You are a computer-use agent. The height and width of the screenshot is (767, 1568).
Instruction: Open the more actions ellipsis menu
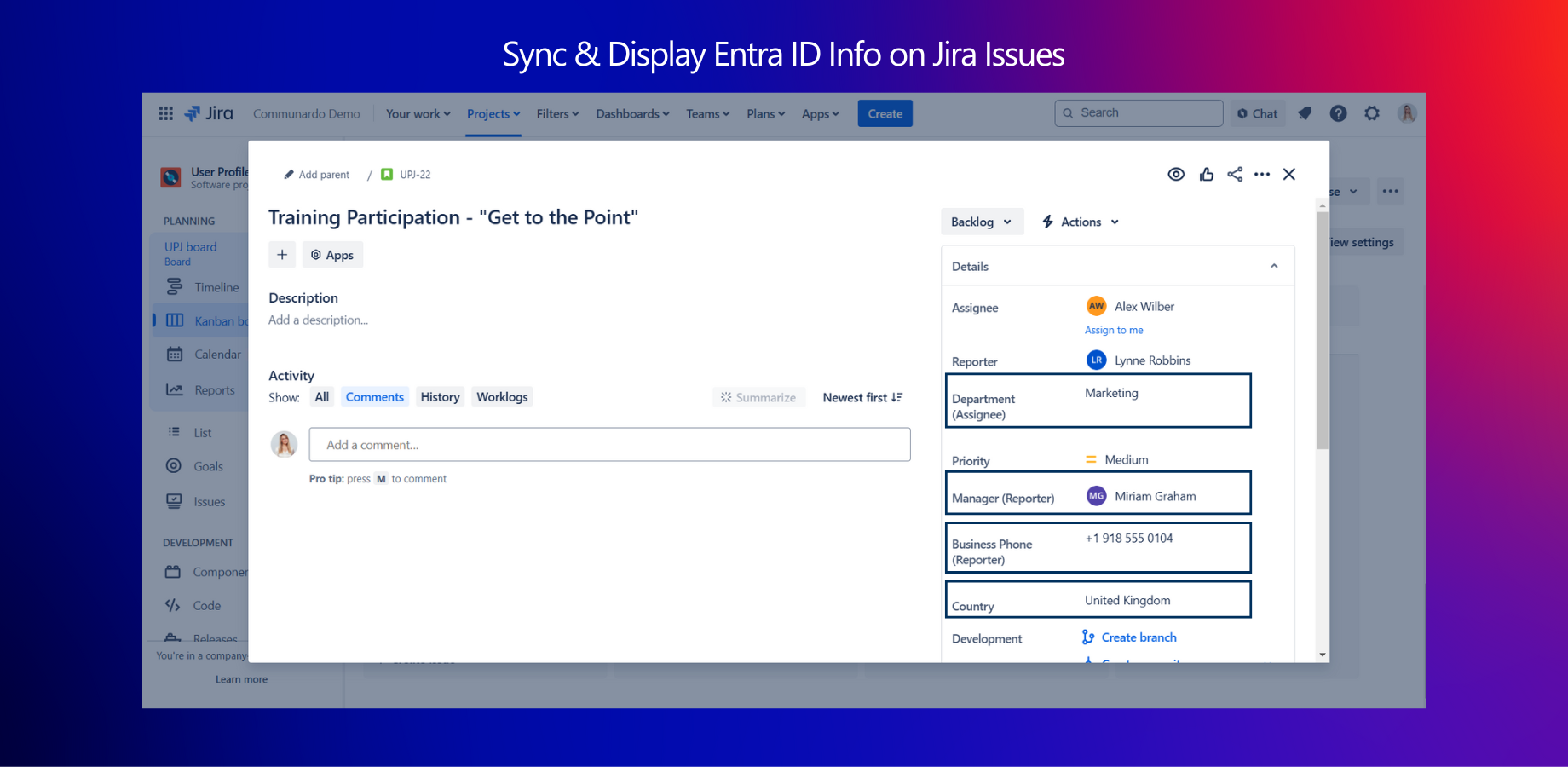(1262, 175)
